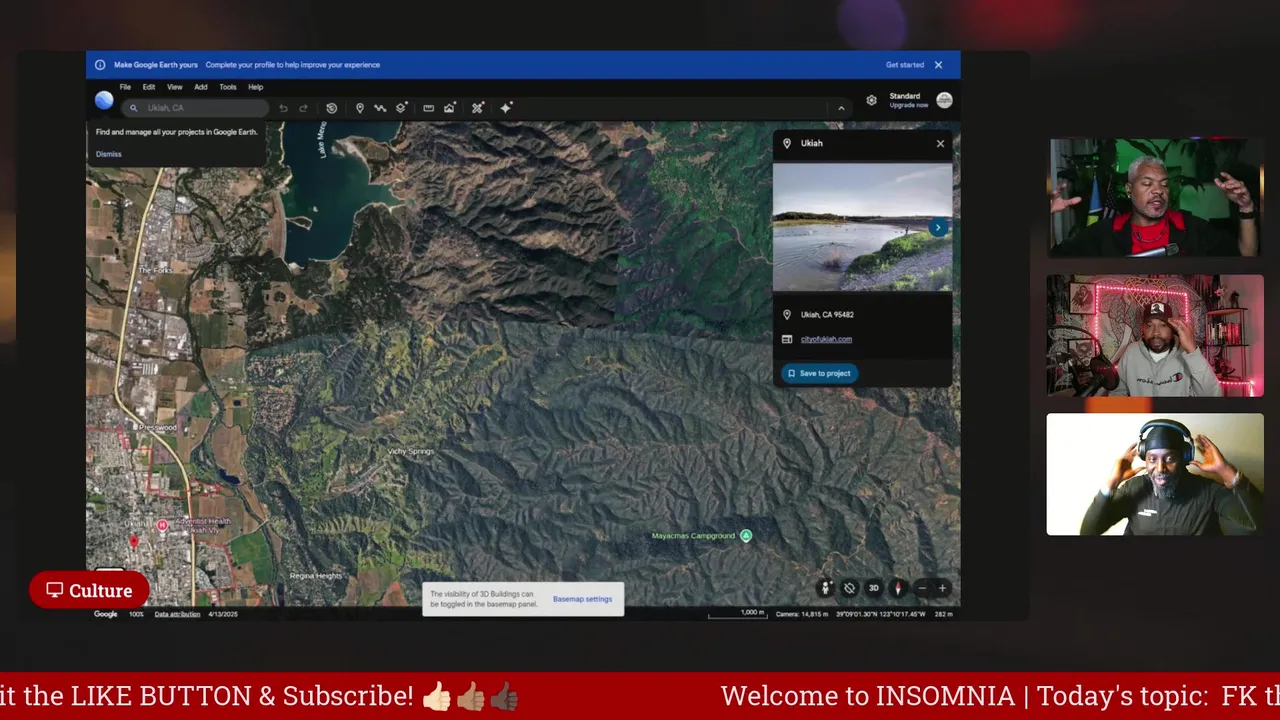Click the Camera altitude readout
This screenshot has height=720, width=1280.
pyautogui.click(x=802, y=614)
